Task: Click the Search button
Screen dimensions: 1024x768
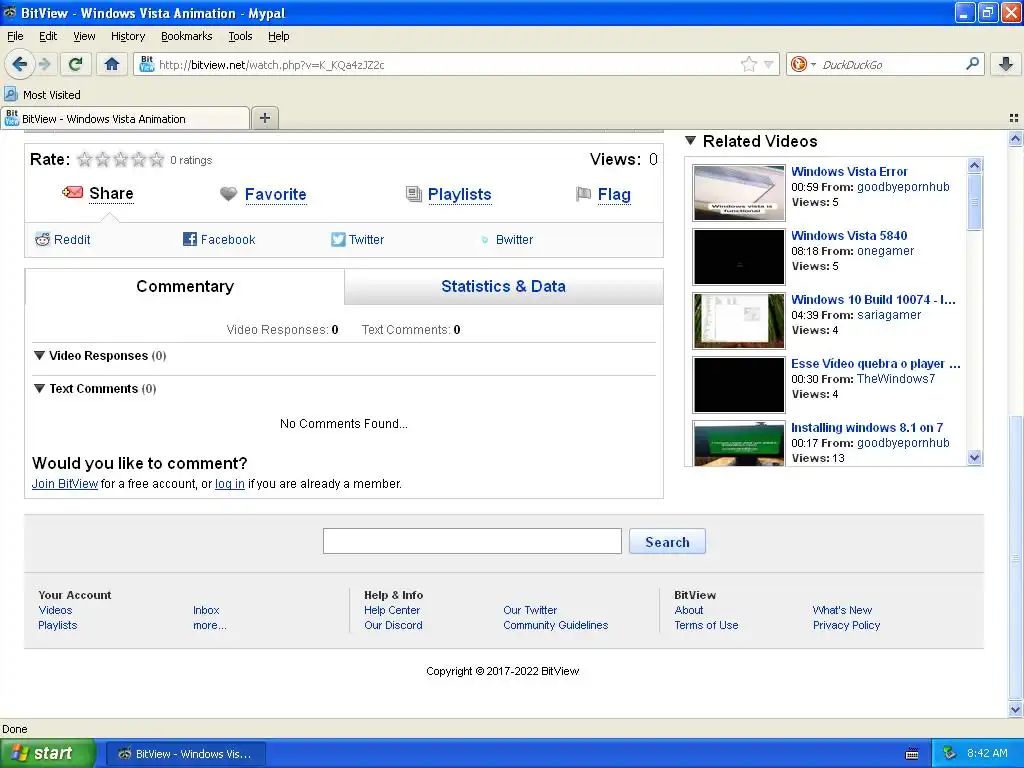Action: click(667, 541)
